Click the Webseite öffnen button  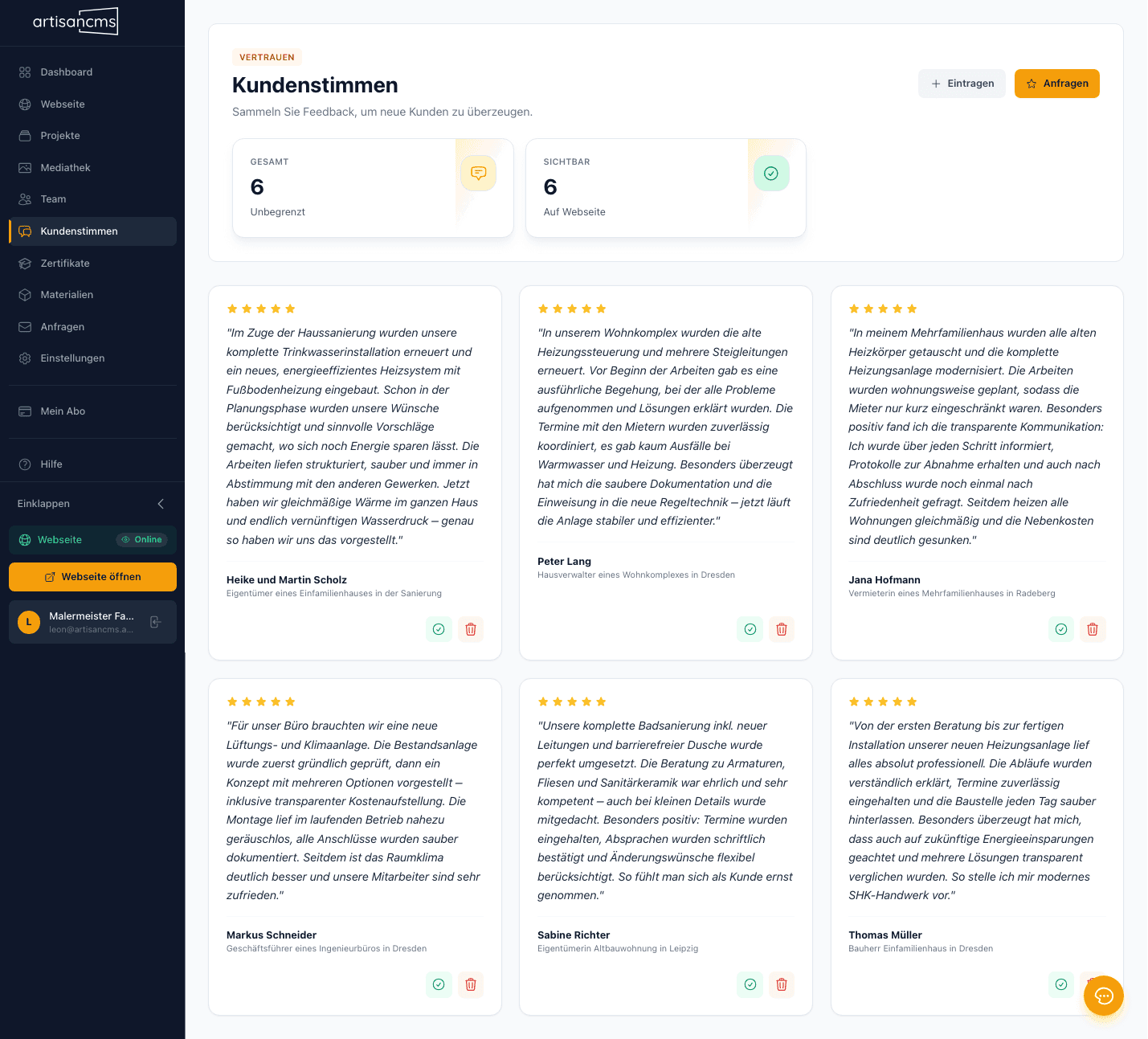[92, 576]
